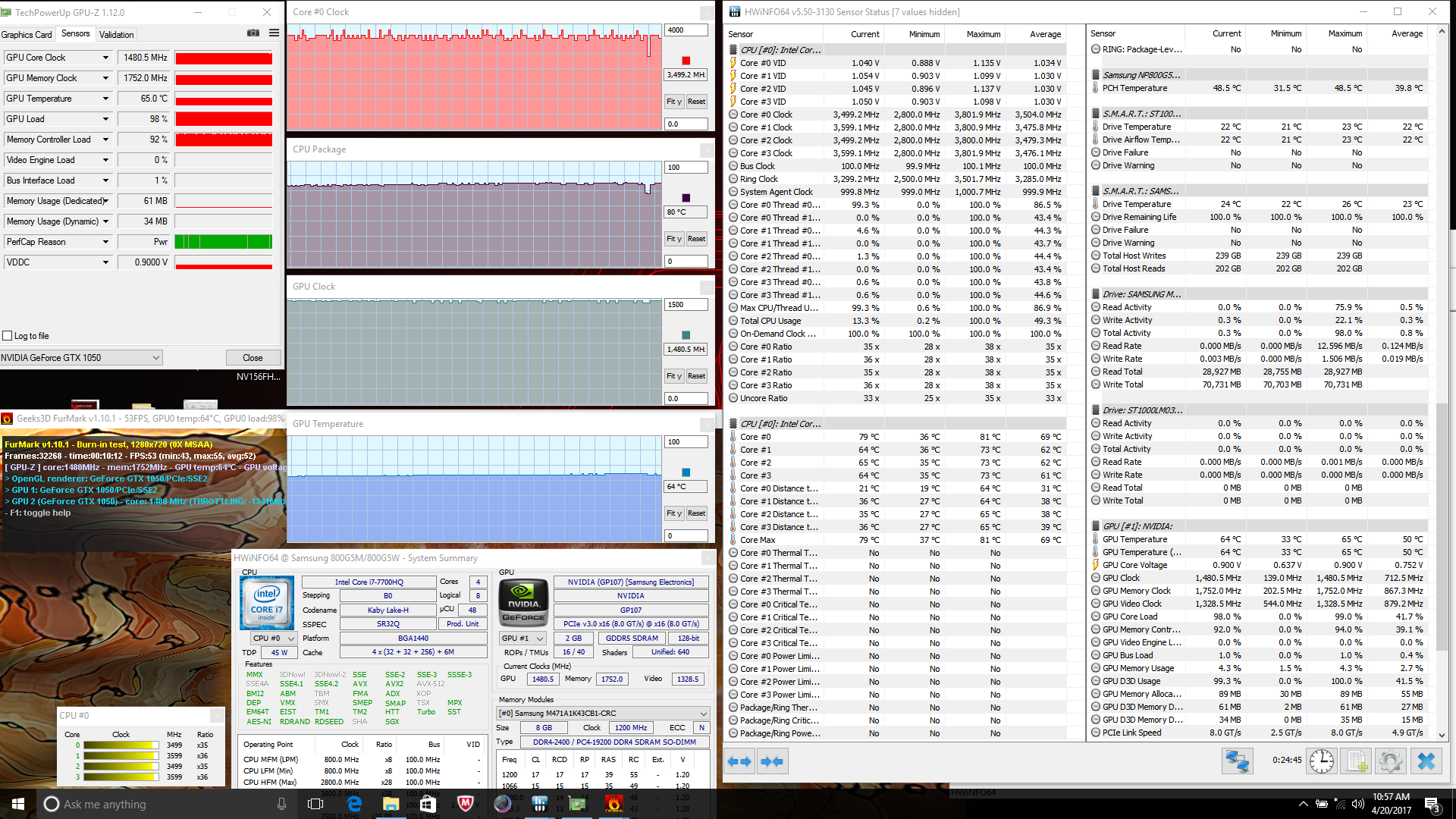Click HWiNFO collapse columns arrows icon
Image resolution: width=1456 pixels, height=819 pixels.
(772, 761)
